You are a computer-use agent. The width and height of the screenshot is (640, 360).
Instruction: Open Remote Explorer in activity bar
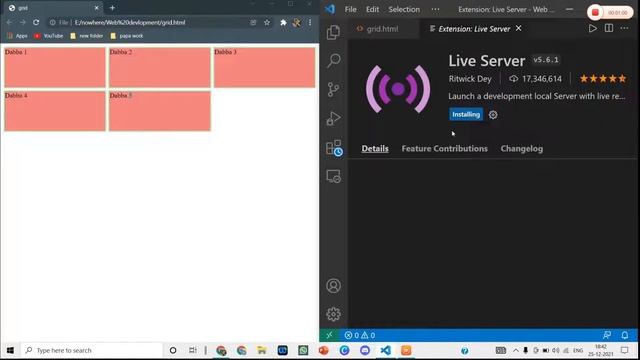point(333,176)
